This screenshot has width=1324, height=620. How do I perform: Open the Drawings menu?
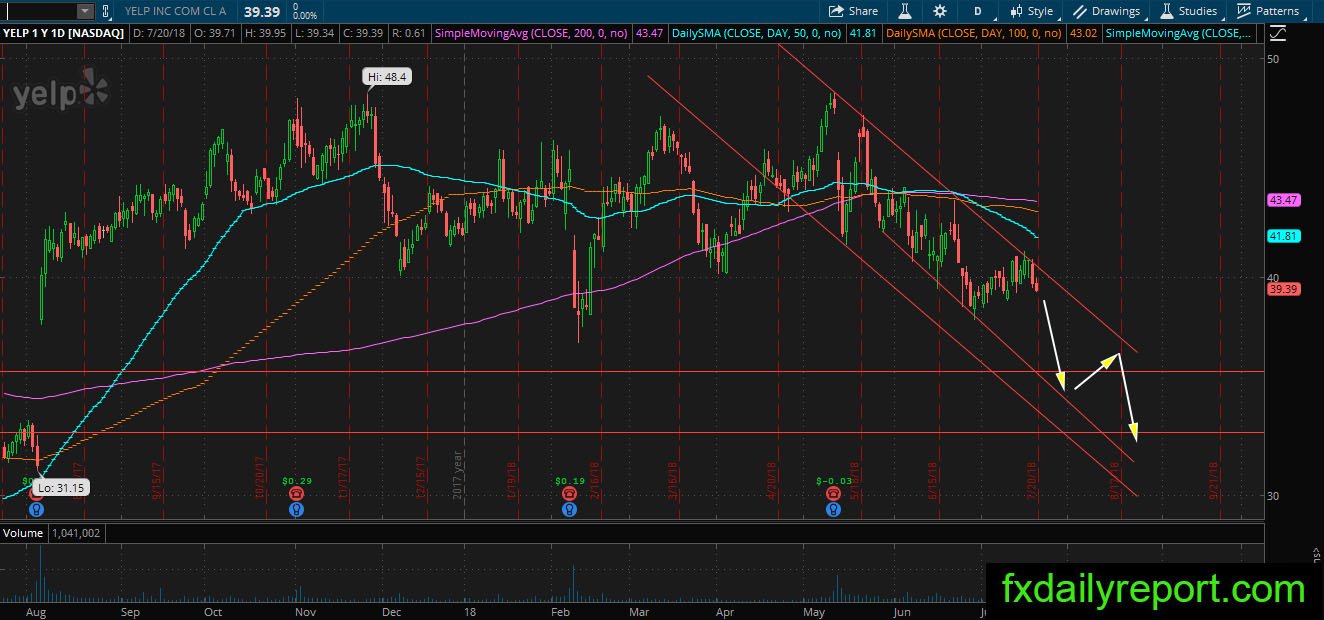click(1106, 11)
